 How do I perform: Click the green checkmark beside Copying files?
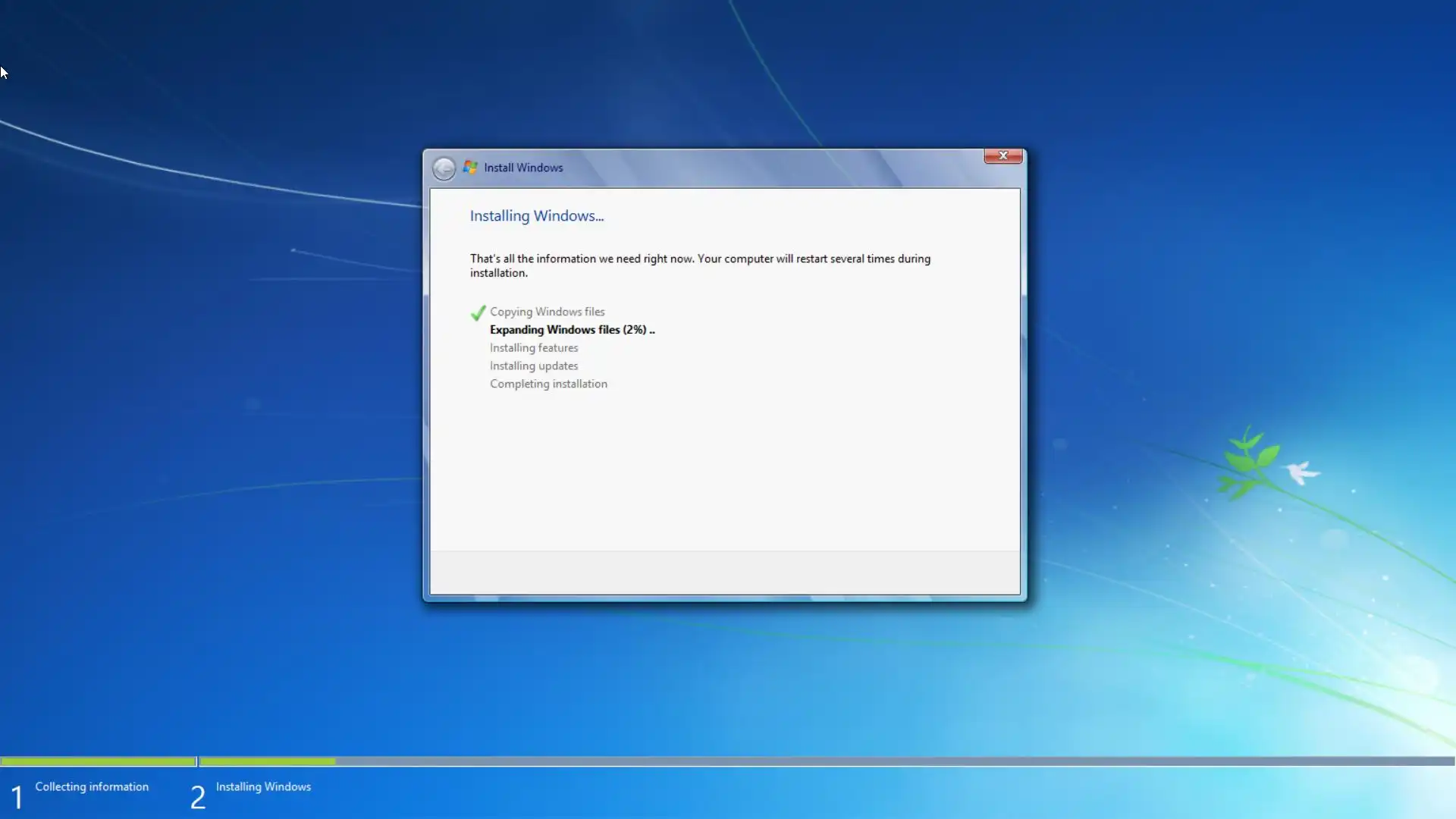click(x=478, y=312)
